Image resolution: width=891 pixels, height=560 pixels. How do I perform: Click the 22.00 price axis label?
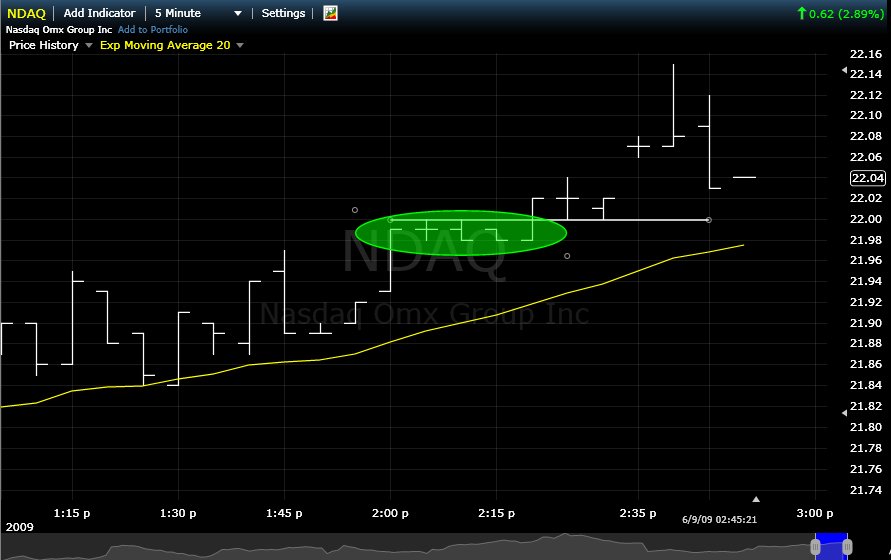tap(866, 219)
